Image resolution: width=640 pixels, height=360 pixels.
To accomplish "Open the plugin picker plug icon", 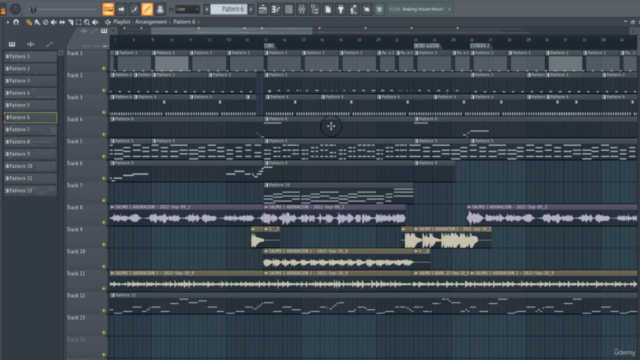I will click(341, 9).
